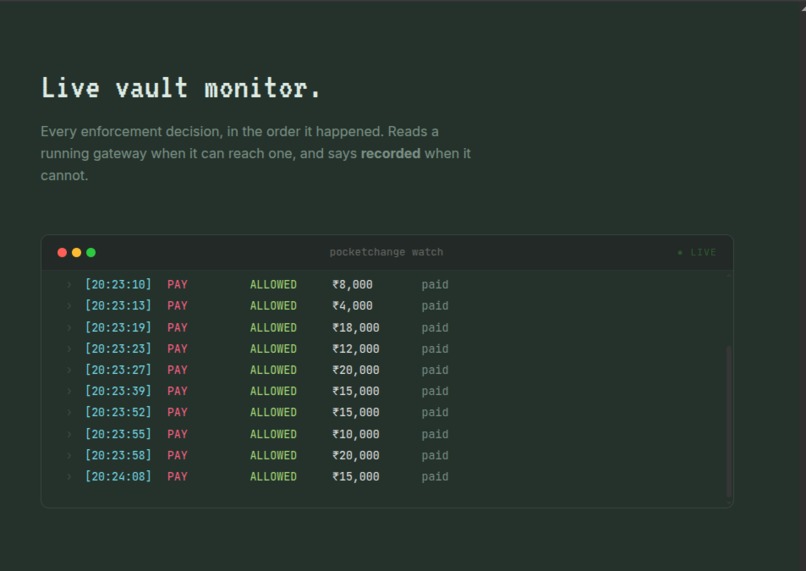Click PAY in the 20:23:55 row
Image resolution: width=806 pixels, height=571 pixels.
click(177, 434)
